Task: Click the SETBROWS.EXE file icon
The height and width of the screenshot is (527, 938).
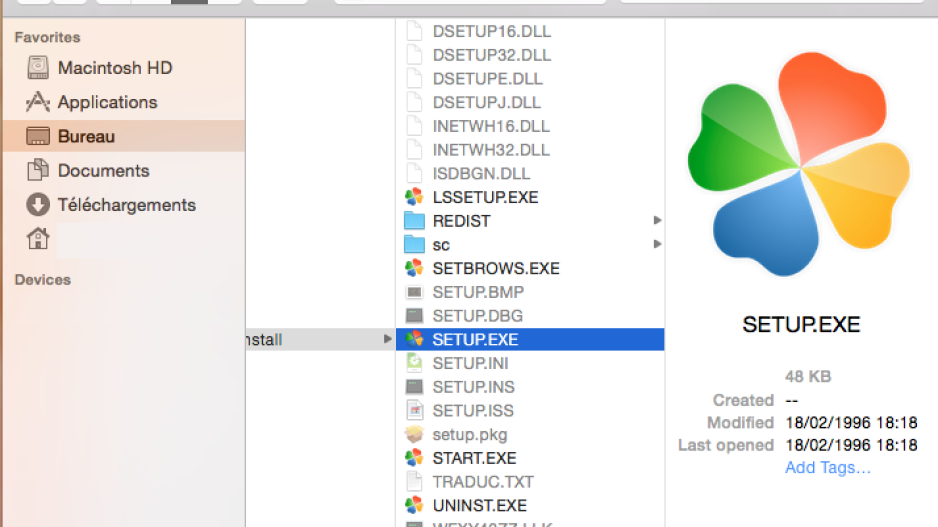Action: pos(414,268)
